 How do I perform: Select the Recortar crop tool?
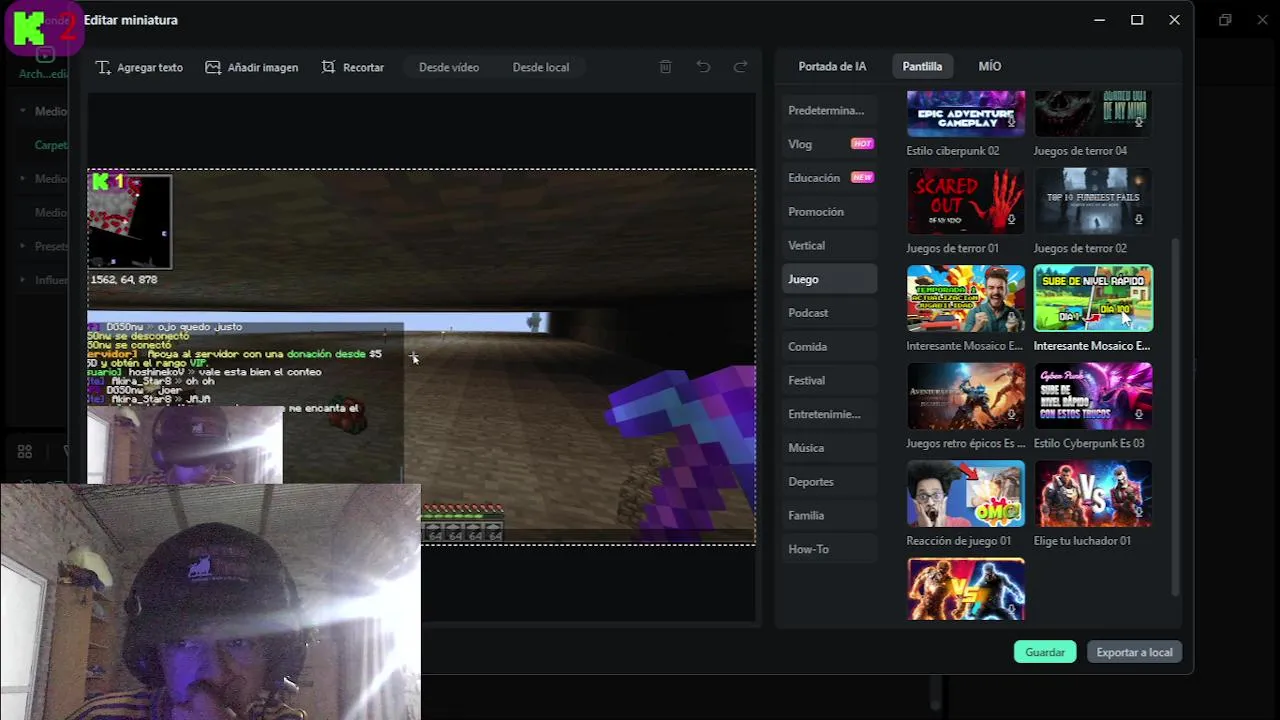pyautogui.click(x=352, y=67)
